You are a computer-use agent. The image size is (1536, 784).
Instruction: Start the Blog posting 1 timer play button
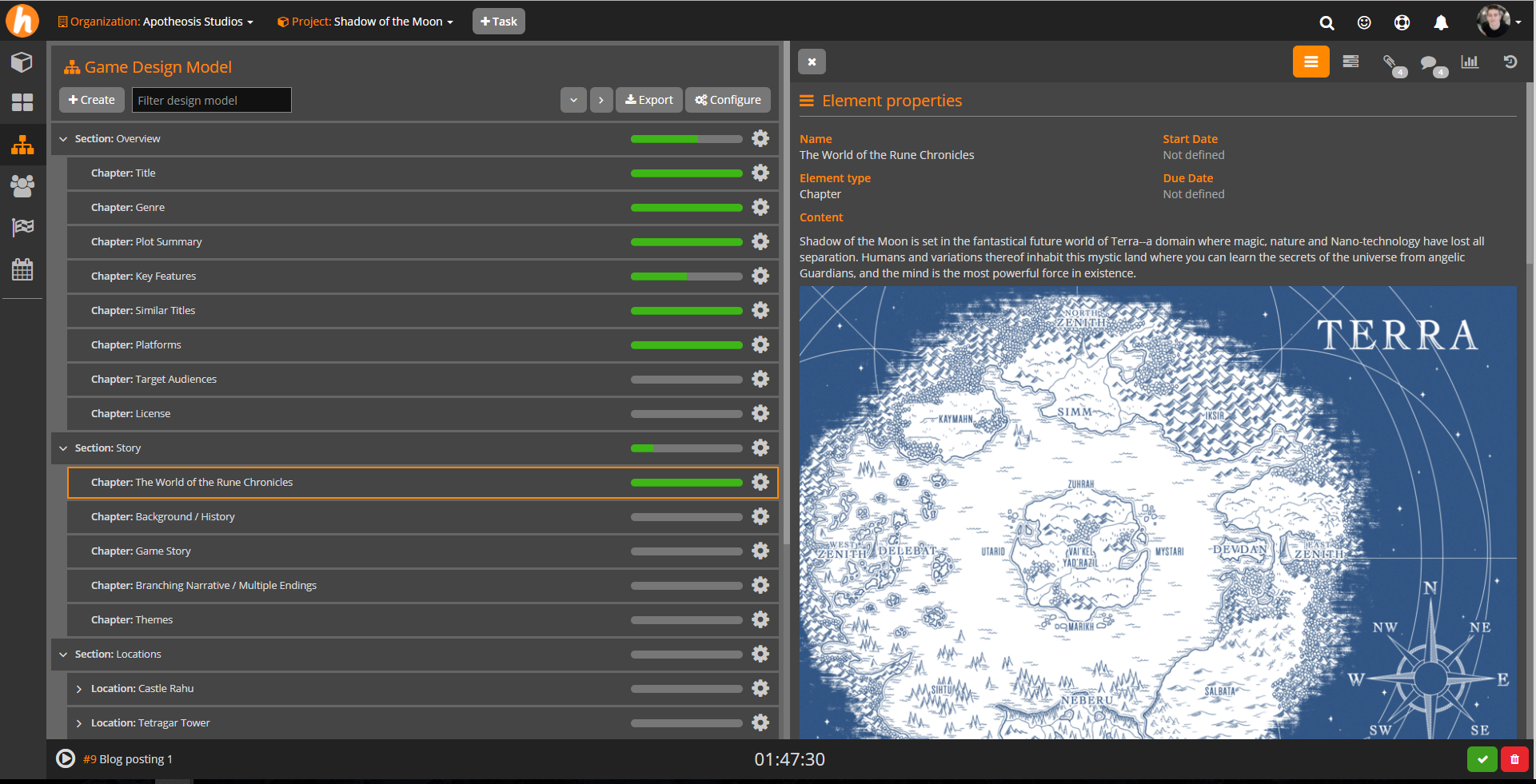tap(66, 758)
